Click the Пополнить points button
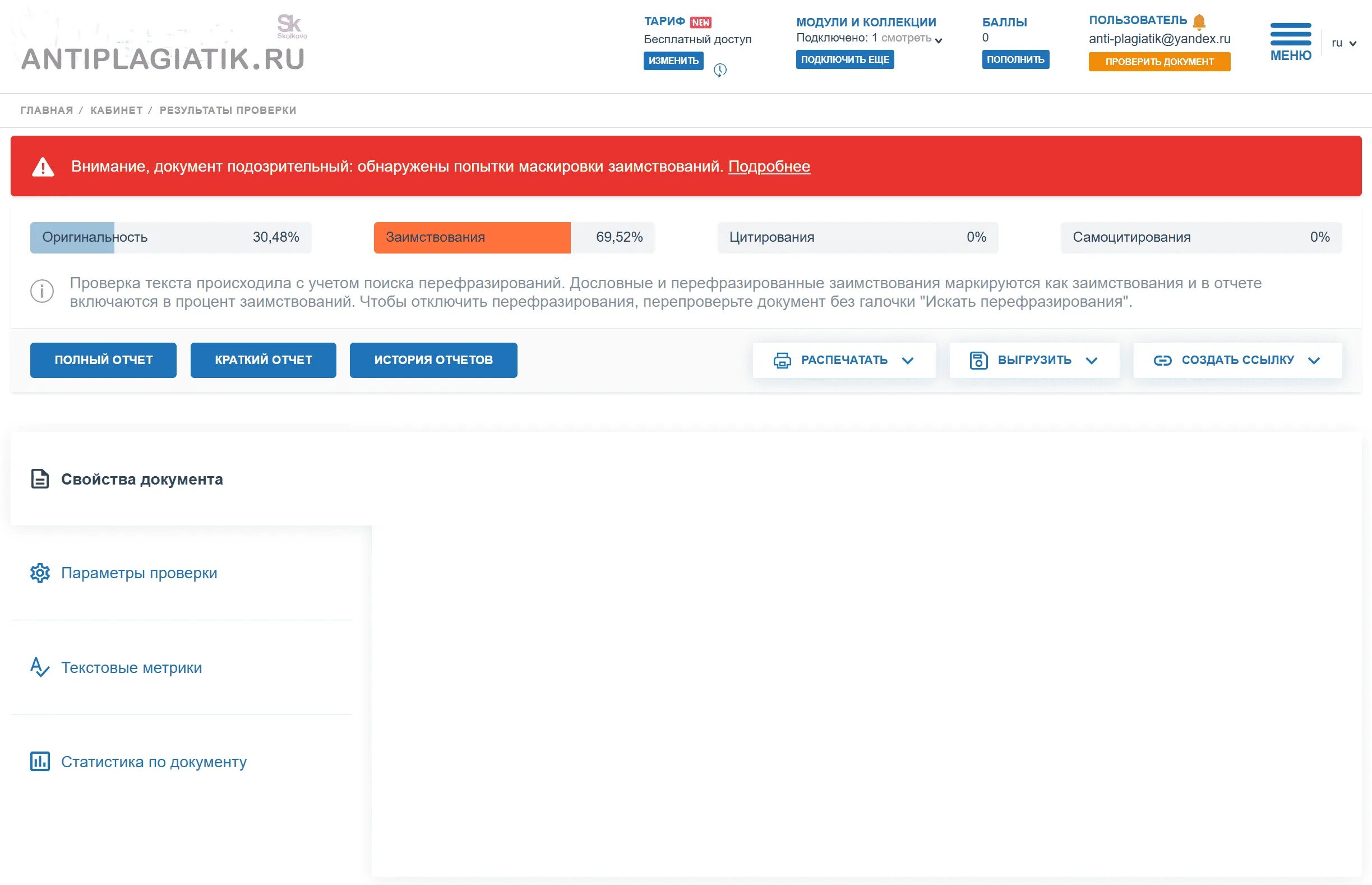This screenshot has height=885, width=1372. click(1015, 60)
